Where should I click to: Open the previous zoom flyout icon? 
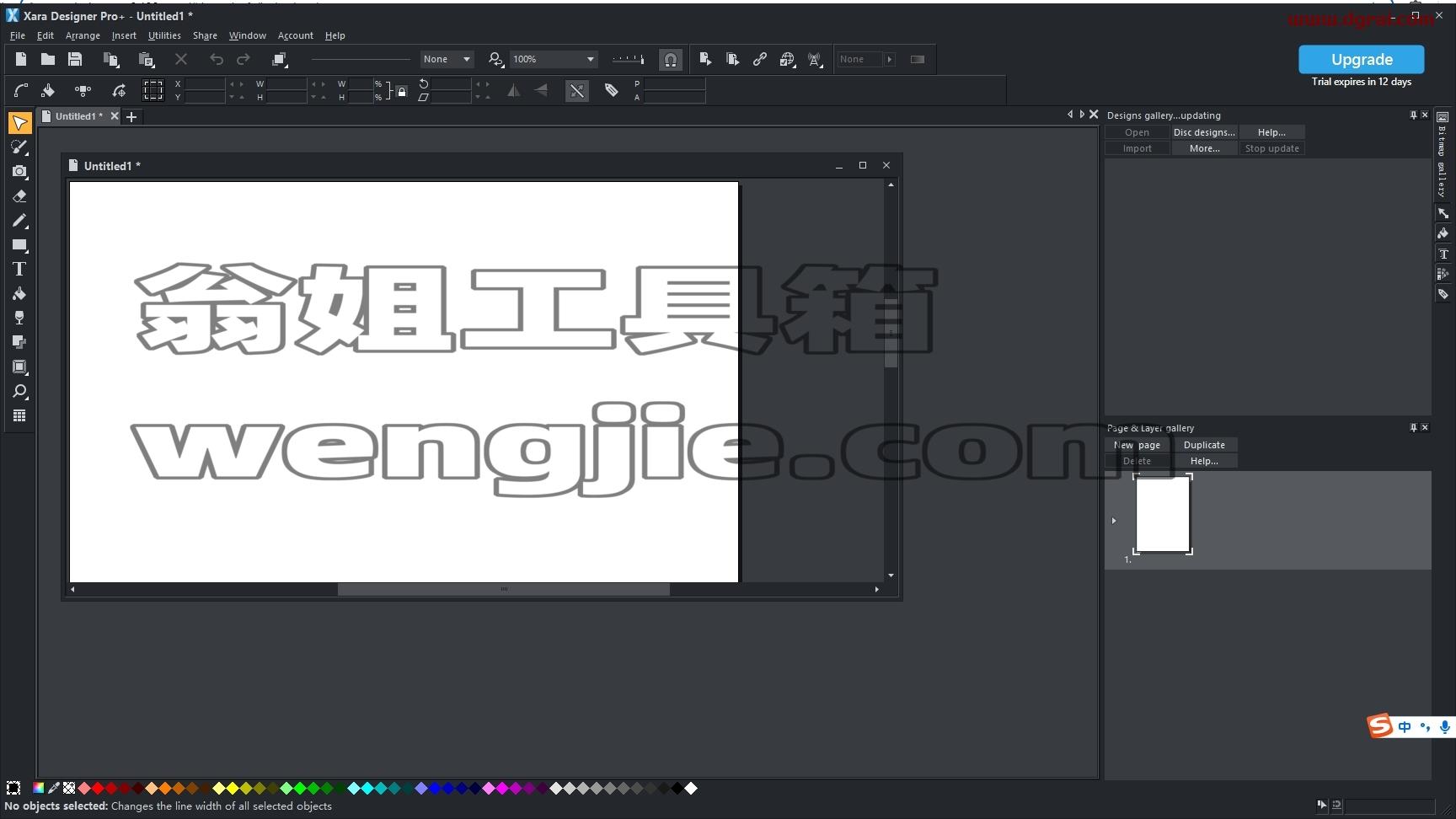[496, 59]
